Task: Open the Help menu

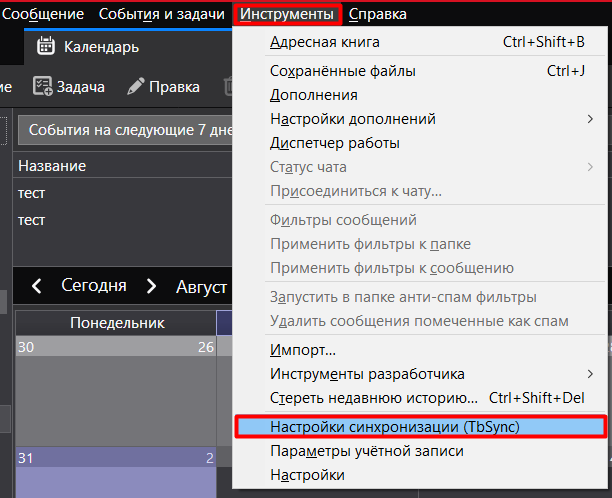Action: (x=379, y=14)
